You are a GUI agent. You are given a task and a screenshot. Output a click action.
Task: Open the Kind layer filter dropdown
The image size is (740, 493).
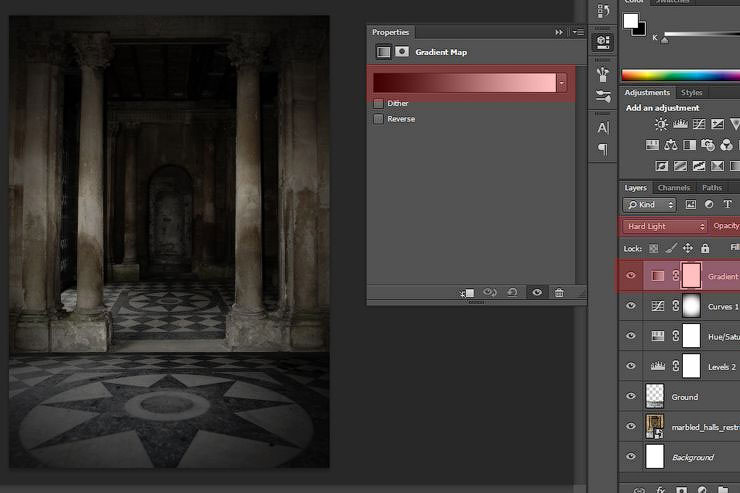point(649,205)
